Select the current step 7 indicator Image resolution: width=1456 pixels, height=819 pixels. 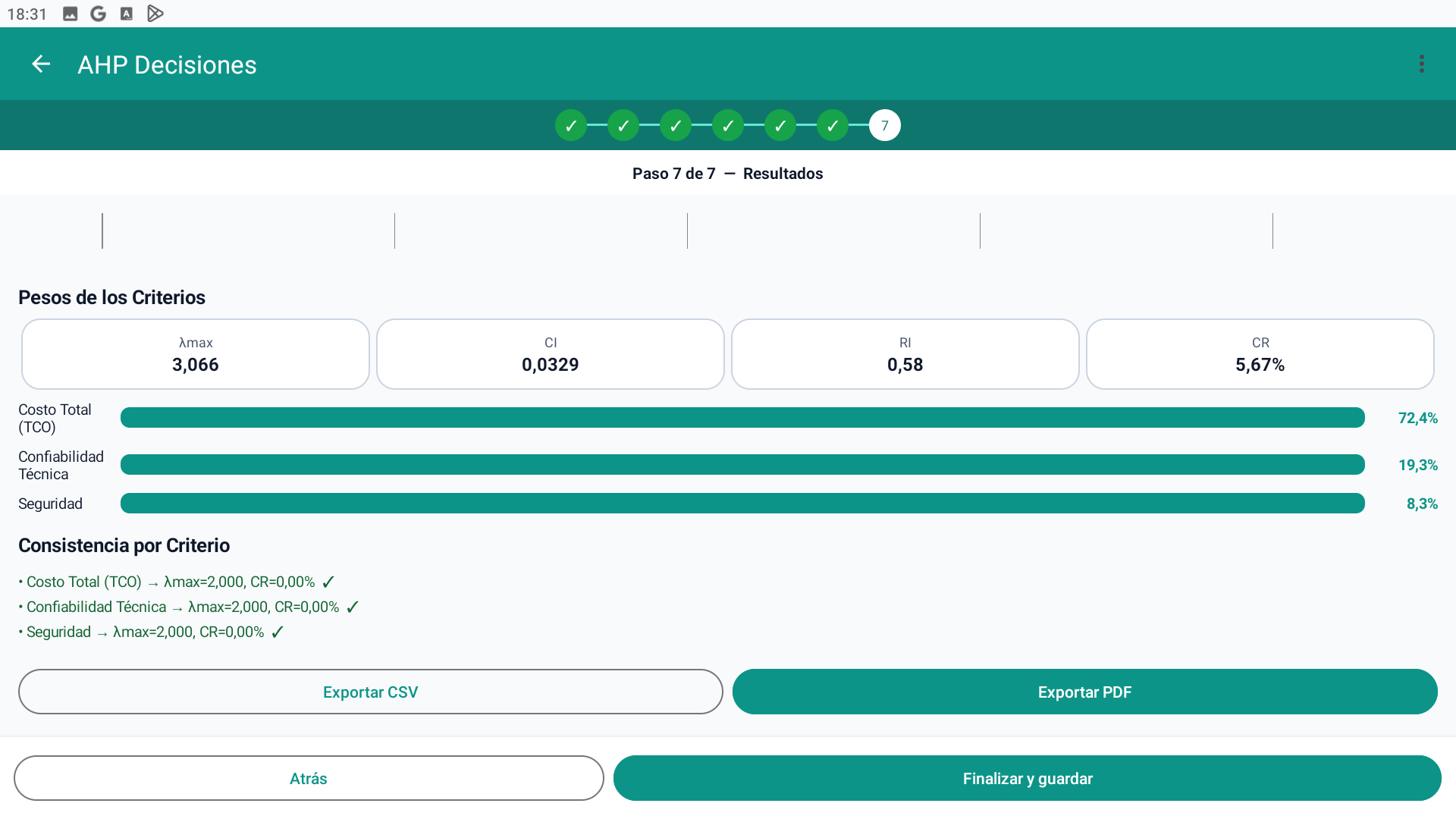pyautogui.click(x=885, y=125)
